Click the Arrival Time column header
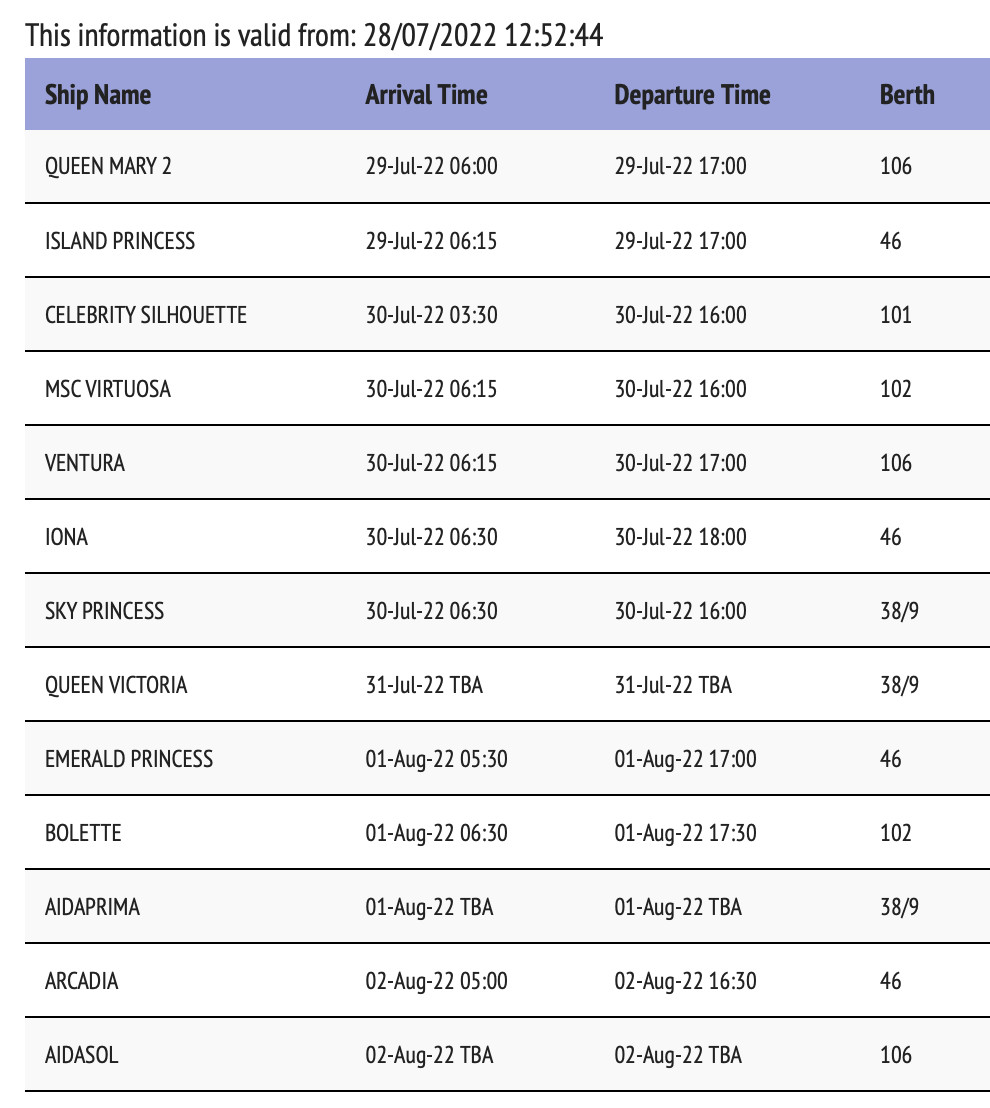Image resolution: width=990 pixels, height=1108 pixels. coord(426,95)
